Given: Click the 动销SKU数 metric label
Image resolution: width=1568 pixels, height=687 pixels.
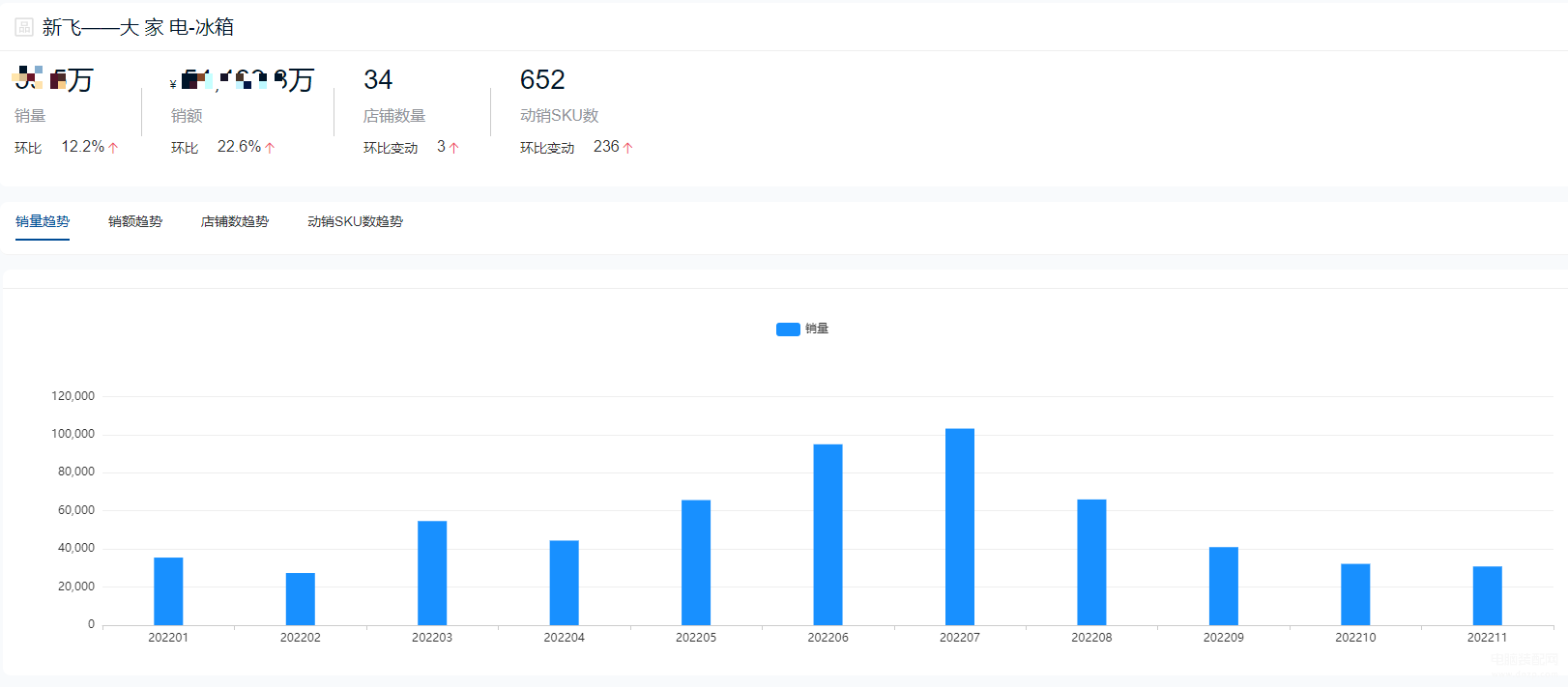Looking at the screenshot, I should [560, 116].
